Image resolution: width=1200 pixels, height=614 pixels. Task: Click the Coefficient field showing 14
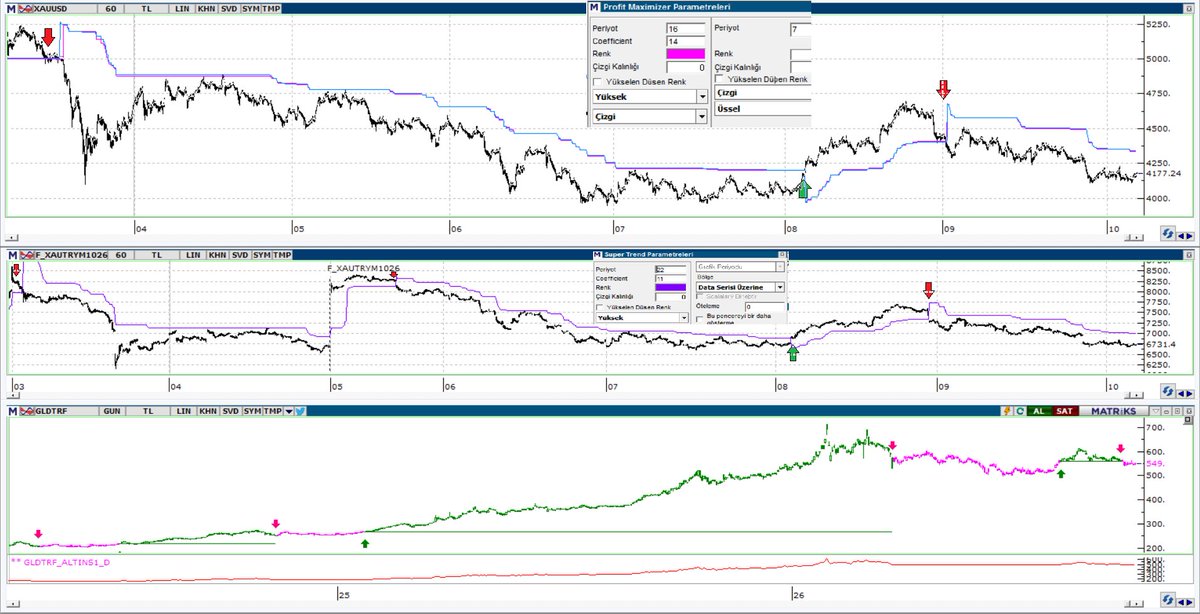point(685,41)
